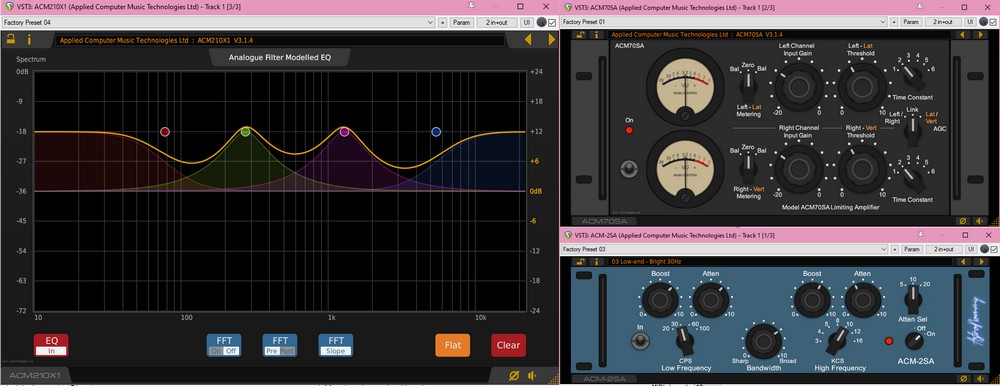Click the UI button in ACM70SA
This screenshot has width=1000, height=386.
tap(971, 22)
